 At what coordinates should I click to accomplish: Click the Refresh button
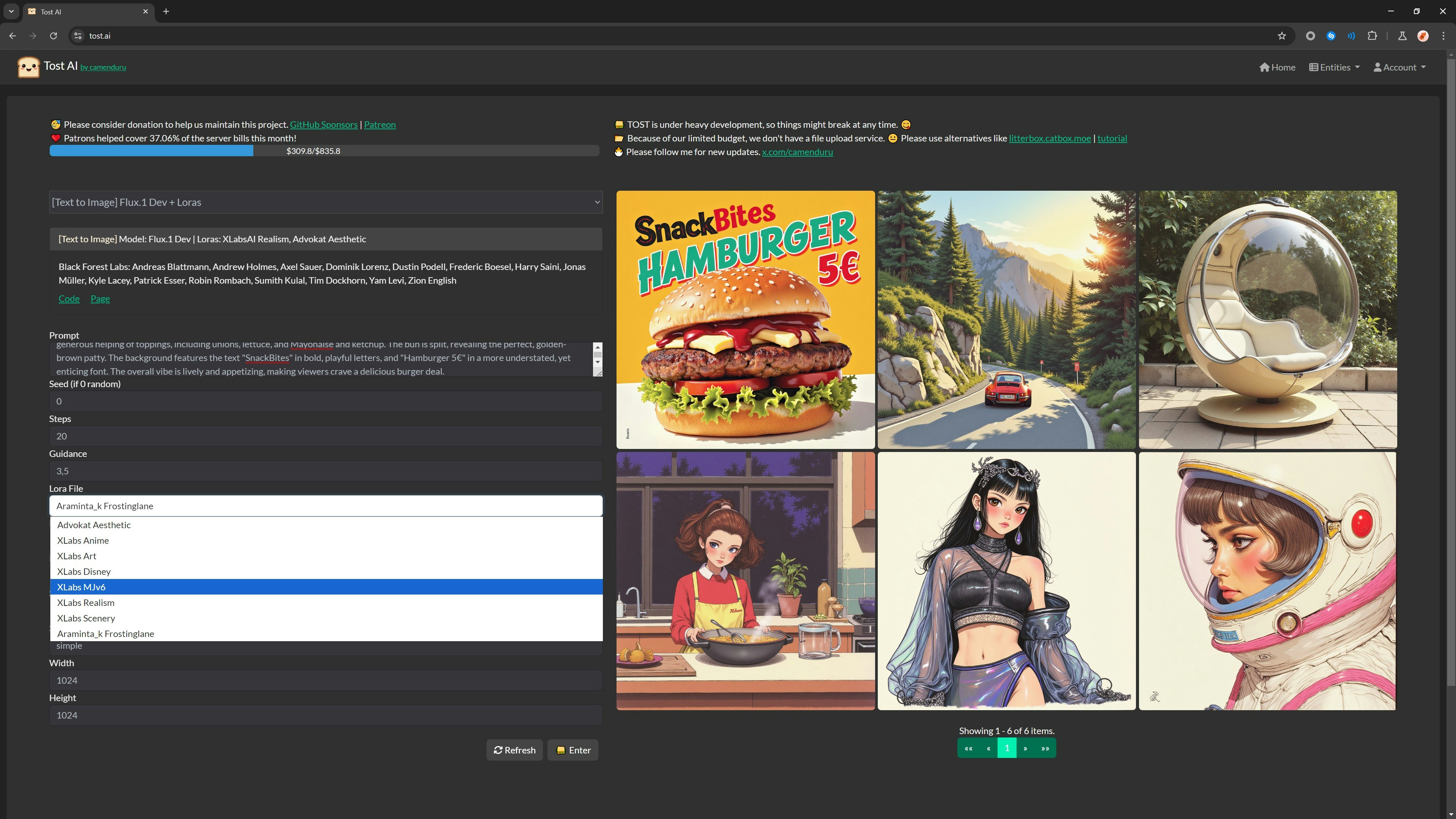pyautogui.click(x=515, y=750)
